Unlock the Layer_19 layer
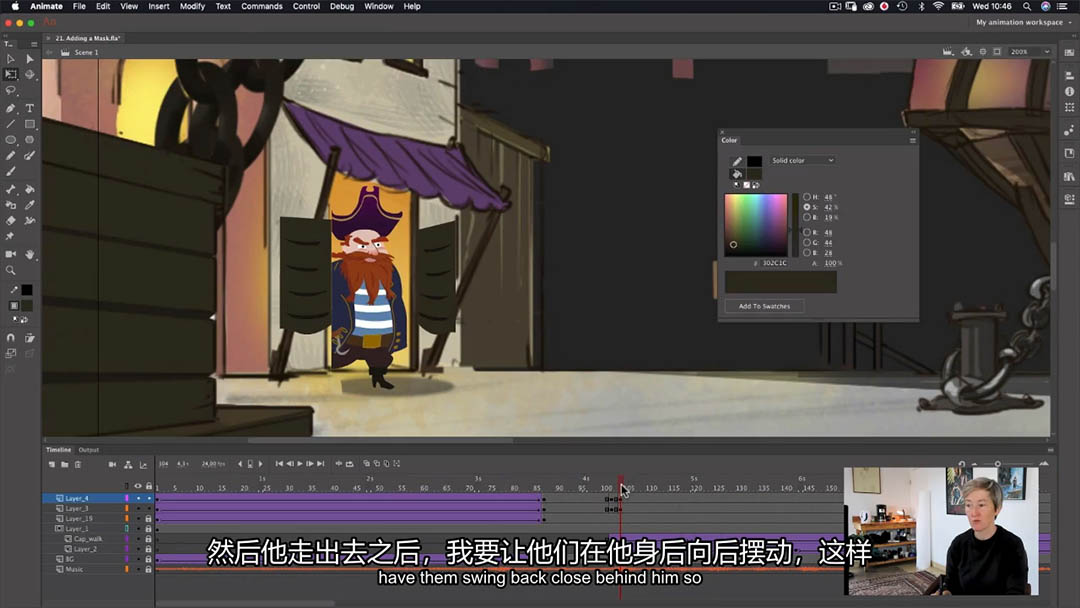Image resolution: width=1080 pixels, height=608 pixels. coord(148,518)
